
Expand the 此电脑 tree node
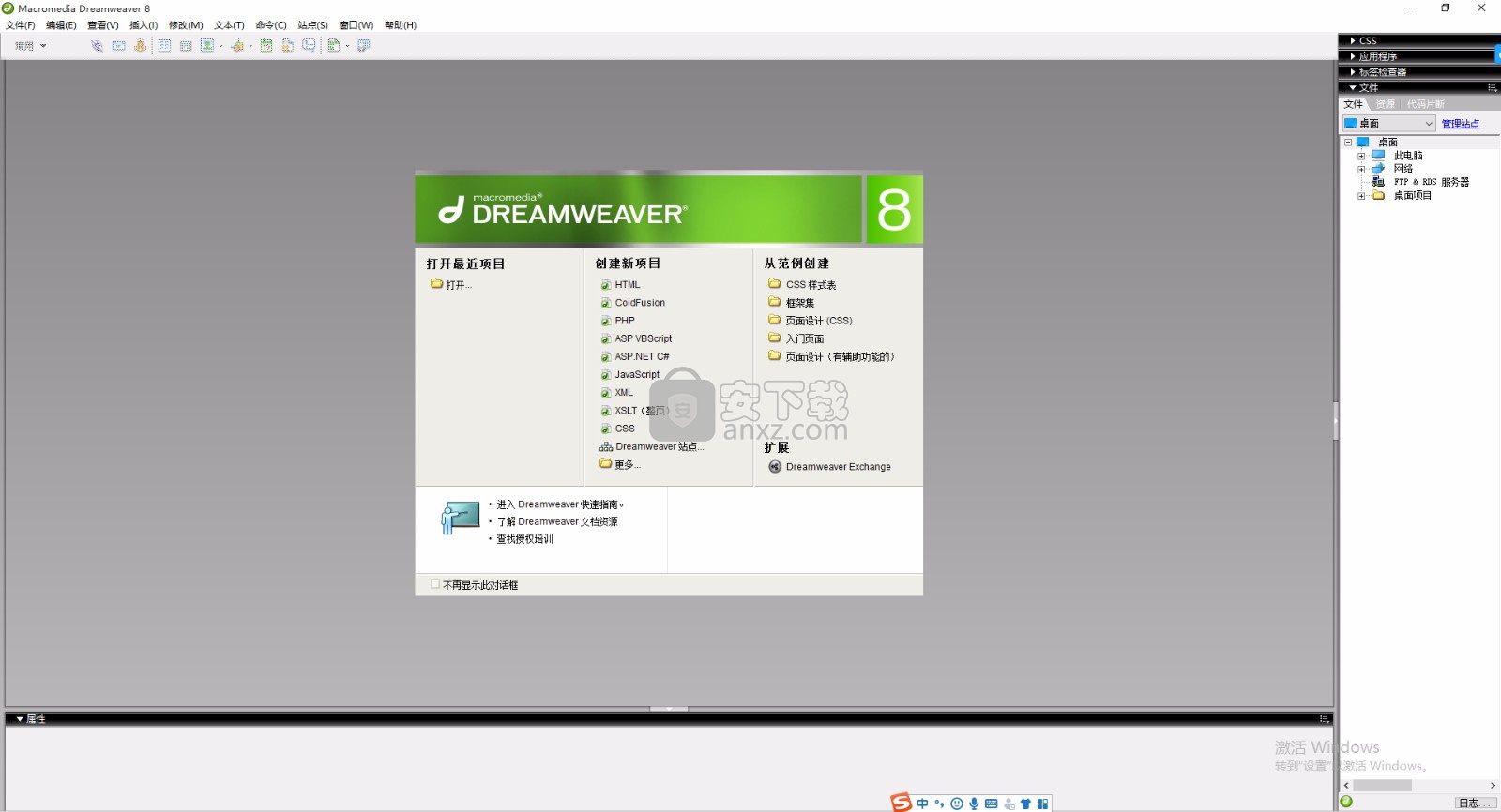coord(1361,157)
